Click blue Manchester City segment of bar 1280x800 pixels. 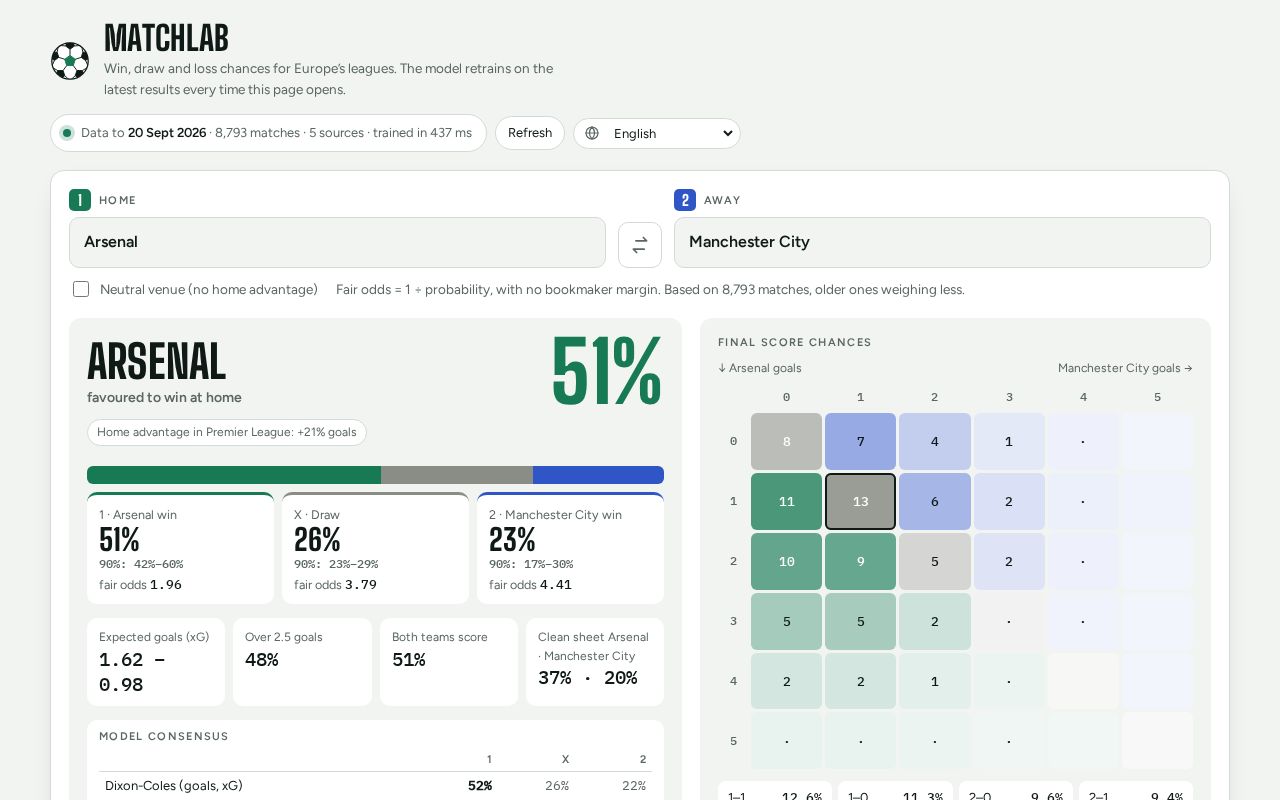click(x=598, y=475)
